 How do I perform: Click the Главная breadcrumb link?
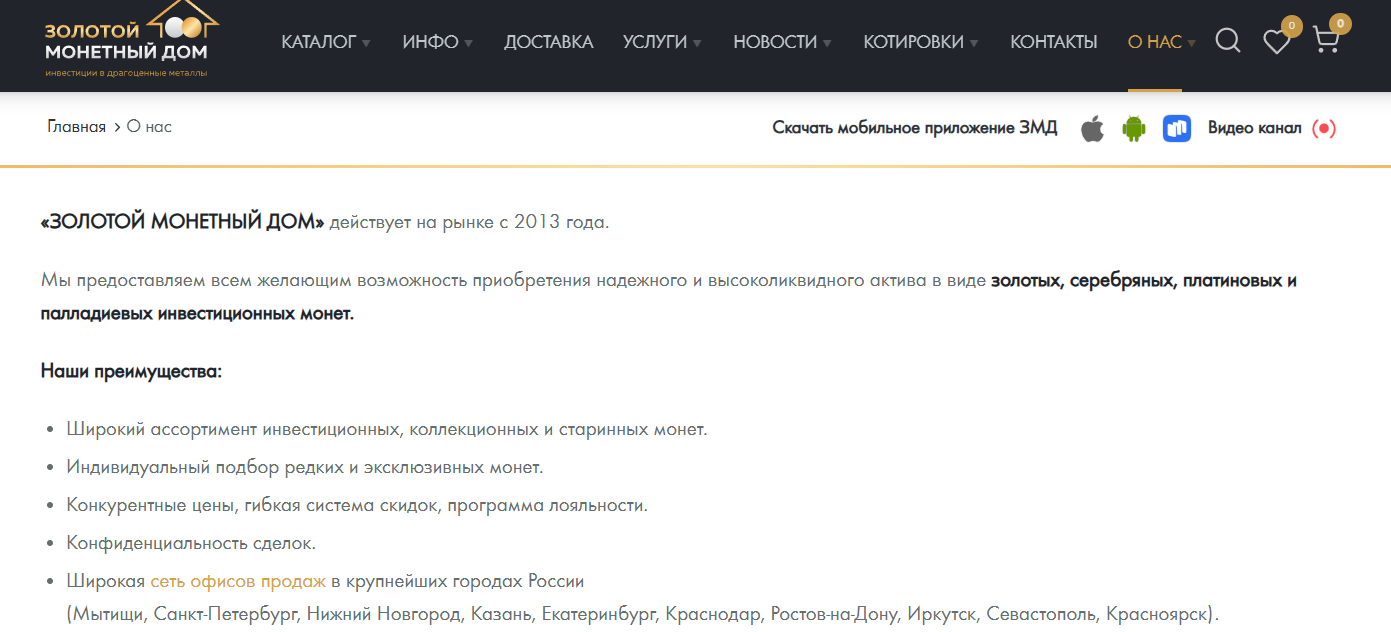pos(76,127)
